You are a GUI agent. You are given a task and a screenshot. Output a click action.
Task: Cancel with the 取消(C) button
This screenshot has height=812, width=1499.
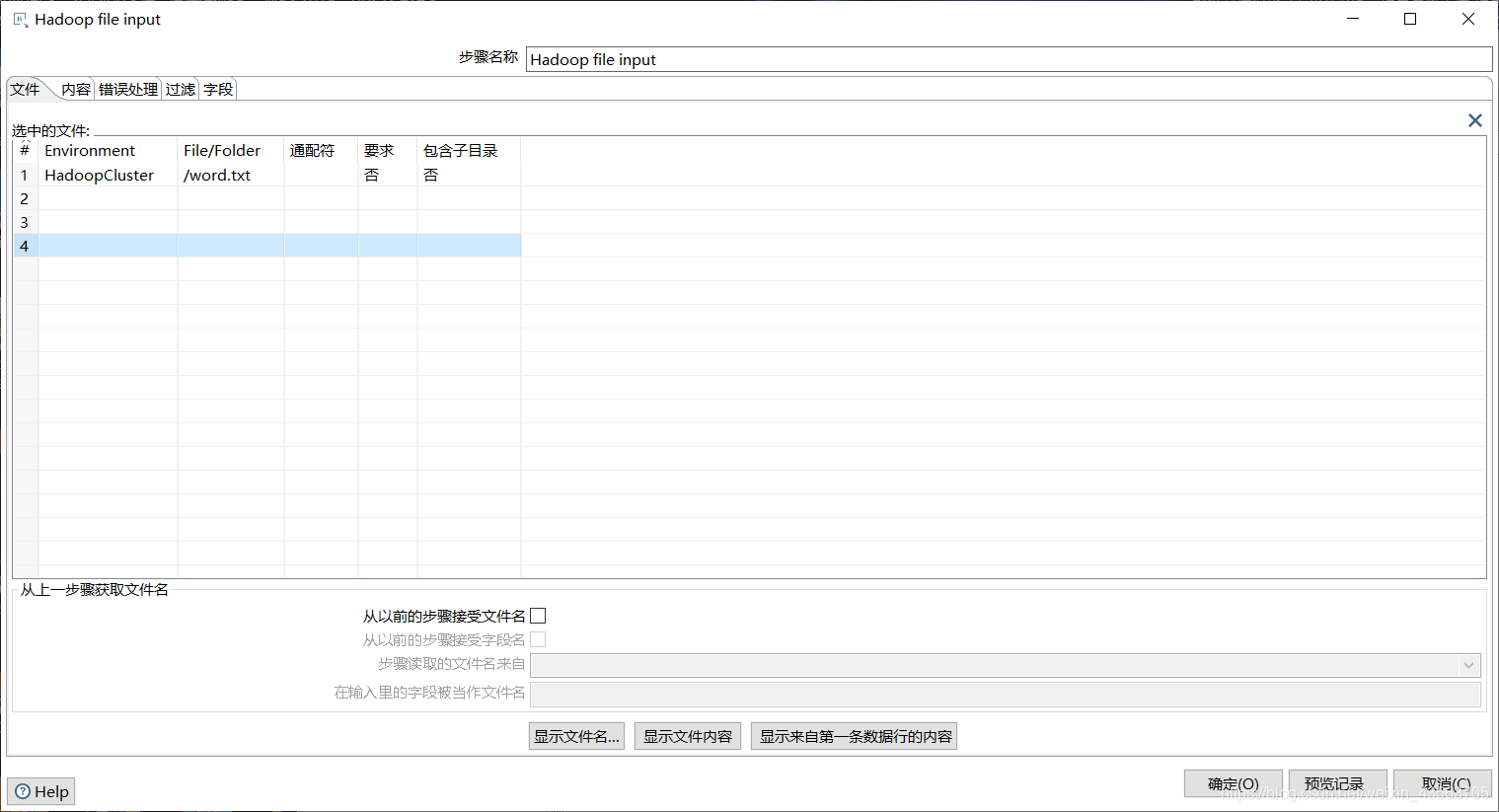(1443, 783)
